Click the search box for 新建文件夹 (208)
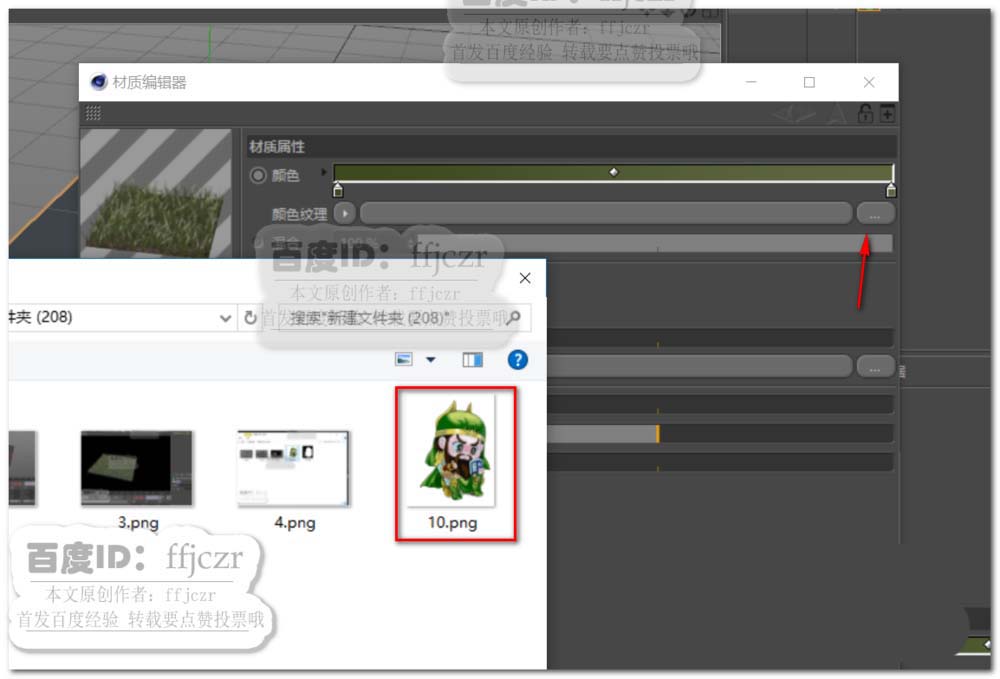Screen dimensions: 1000x679 (x=403, y=318)
